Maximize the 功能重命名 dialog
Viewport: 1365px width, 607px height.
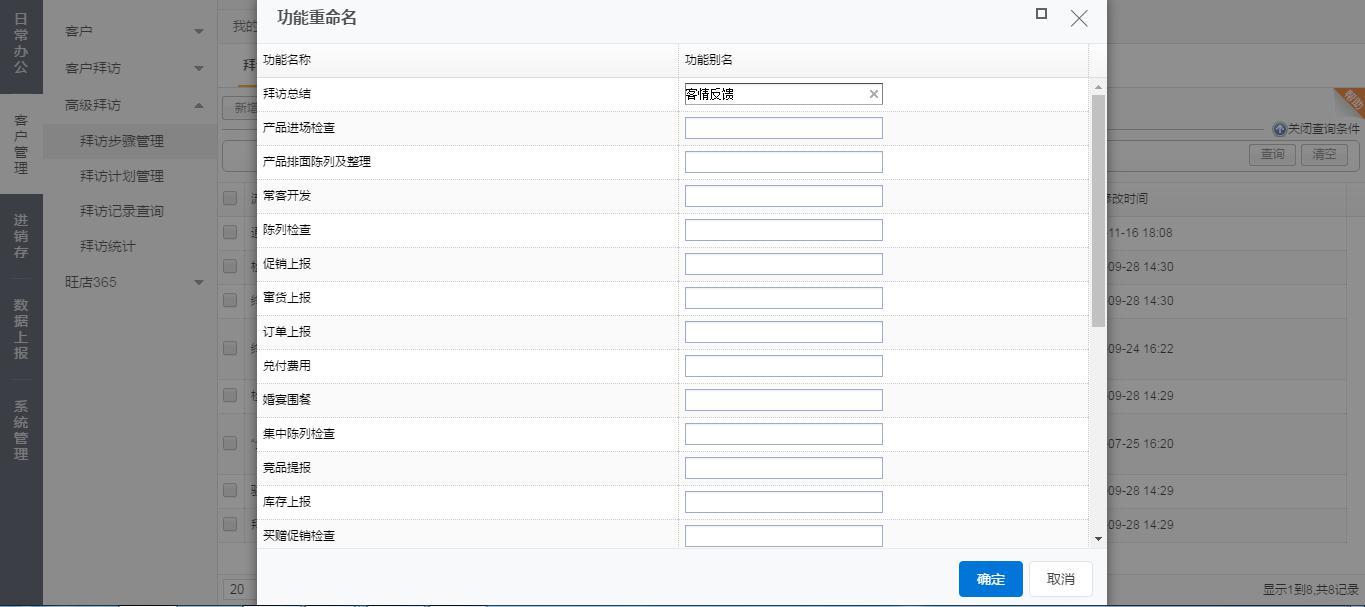[1041, 14]
